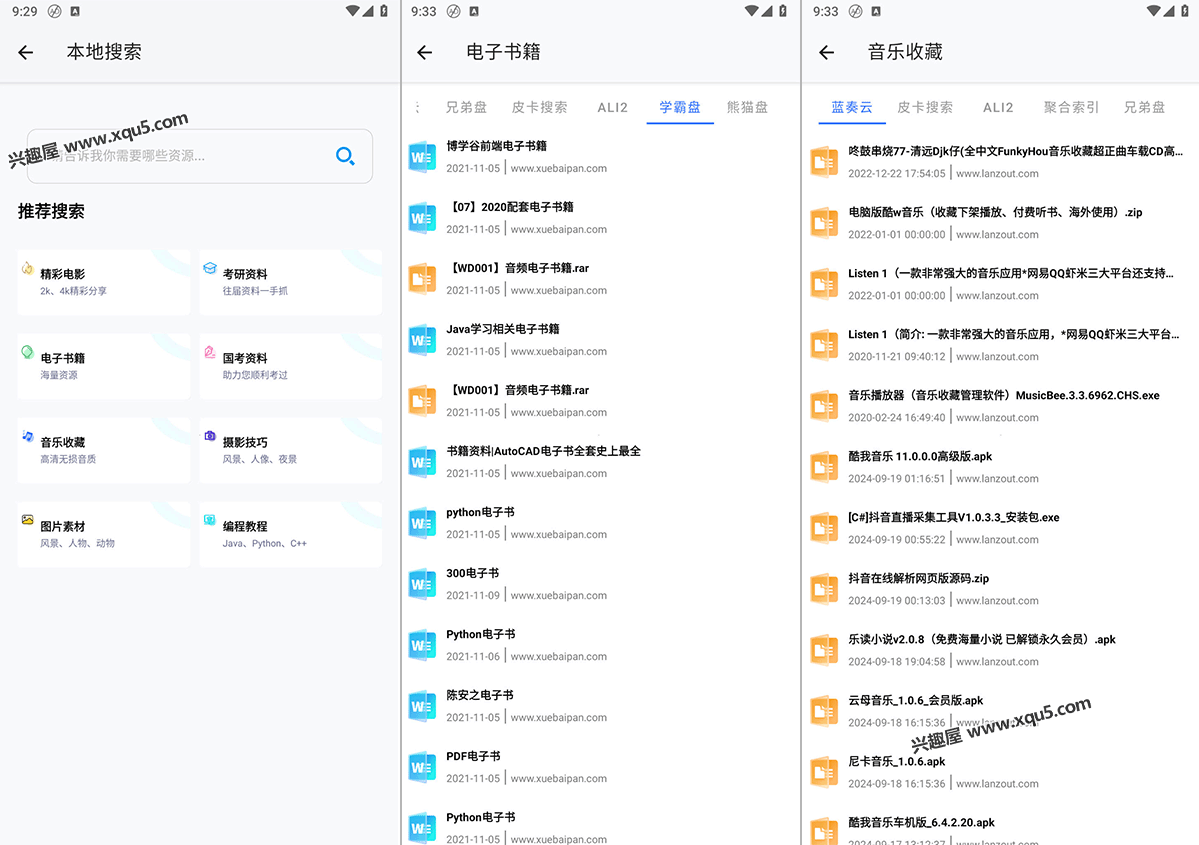Tap the 编程教程 icon

[x=210, y=521]
